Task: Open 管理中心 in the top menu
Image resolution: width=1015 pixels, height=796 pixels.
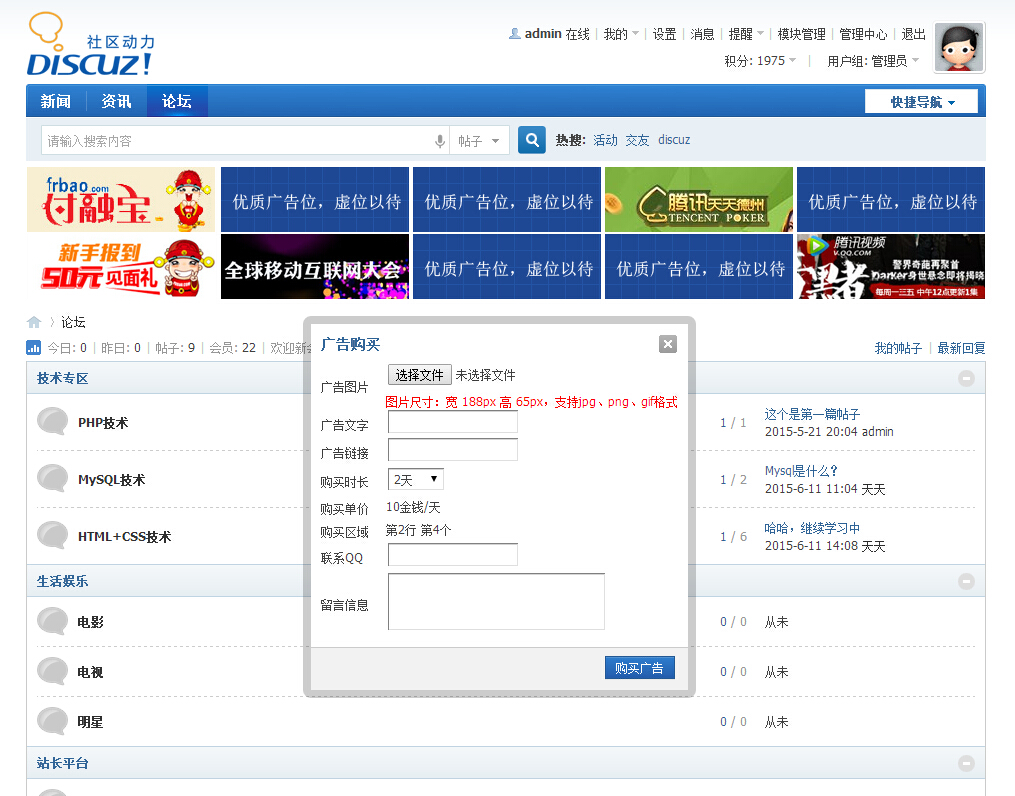Action: click(x=864, y=34)
